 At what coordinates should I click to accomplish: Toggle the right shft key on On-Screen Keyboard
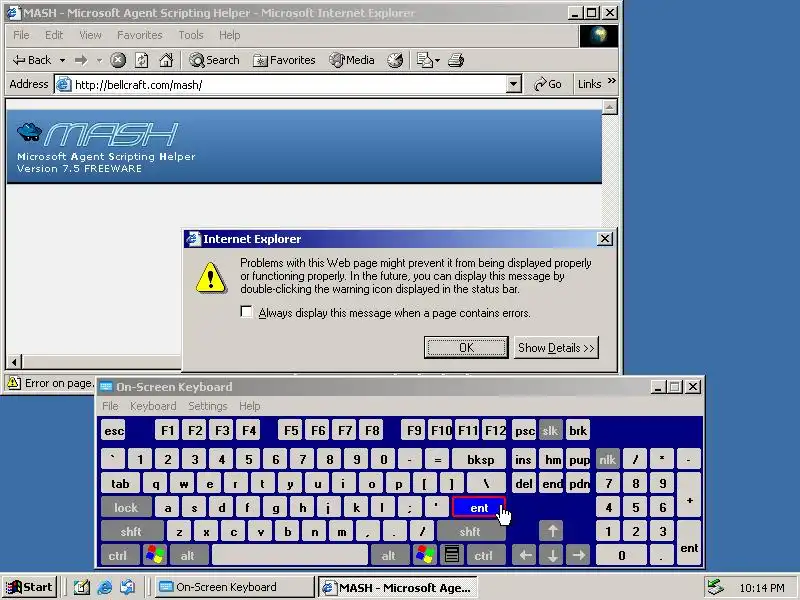(x=470, y=532)
